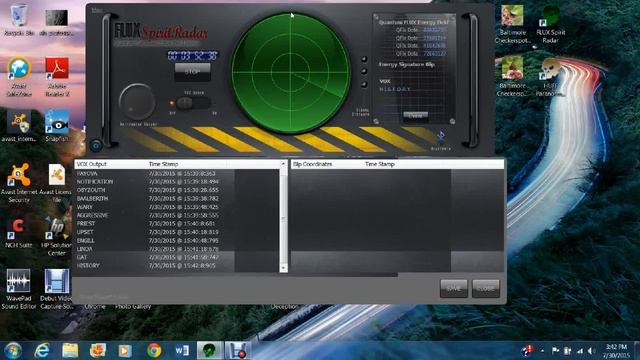
Task: Click the blue power button on the radar
Action: coord(96,145)
